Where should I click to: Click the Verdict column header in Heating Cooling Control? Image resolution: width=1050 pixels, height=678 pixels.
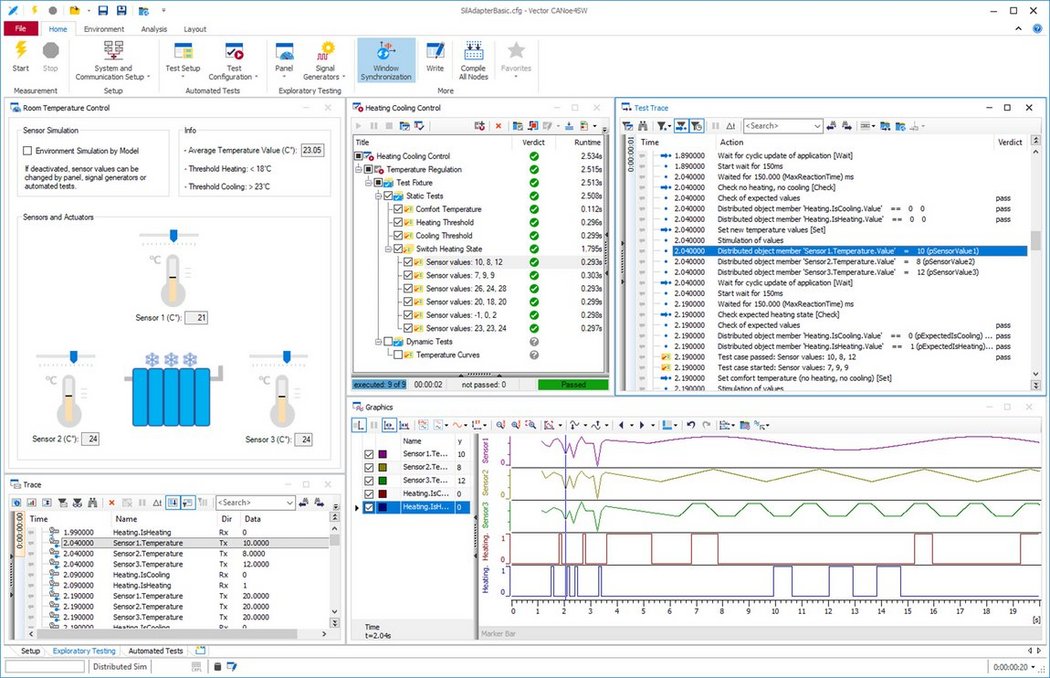click(534, 143)
